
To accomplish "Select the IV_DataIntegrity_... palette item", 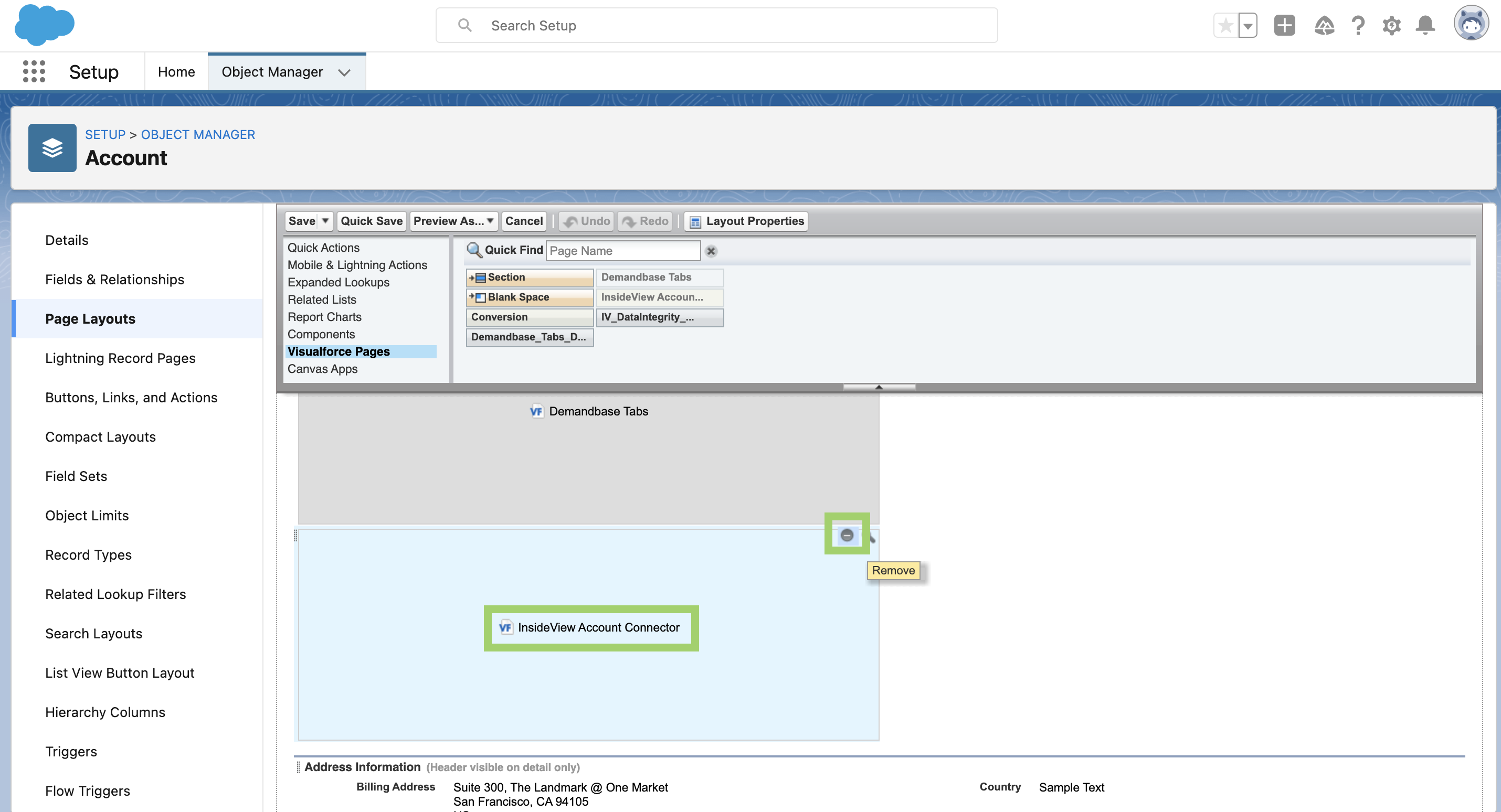I will coord(660,317).
